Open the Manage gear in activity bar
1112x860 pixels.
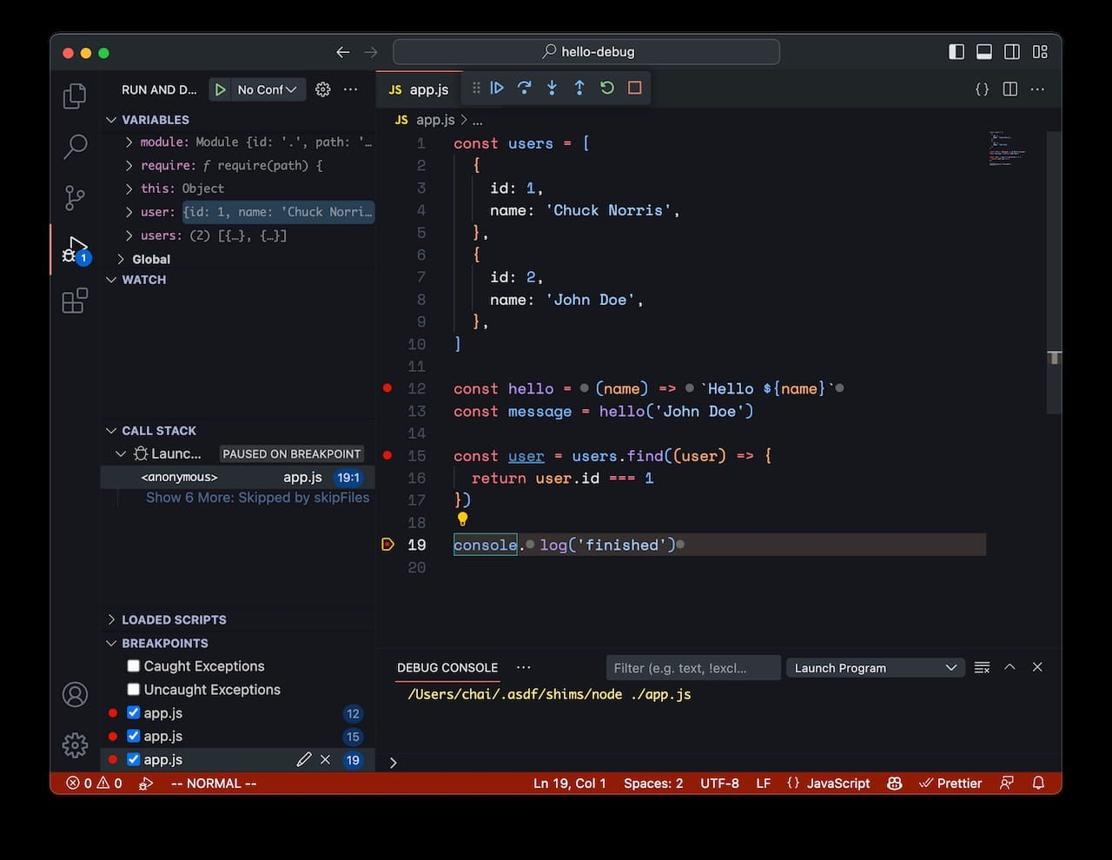pyautogui.click(x=75, y=745)
